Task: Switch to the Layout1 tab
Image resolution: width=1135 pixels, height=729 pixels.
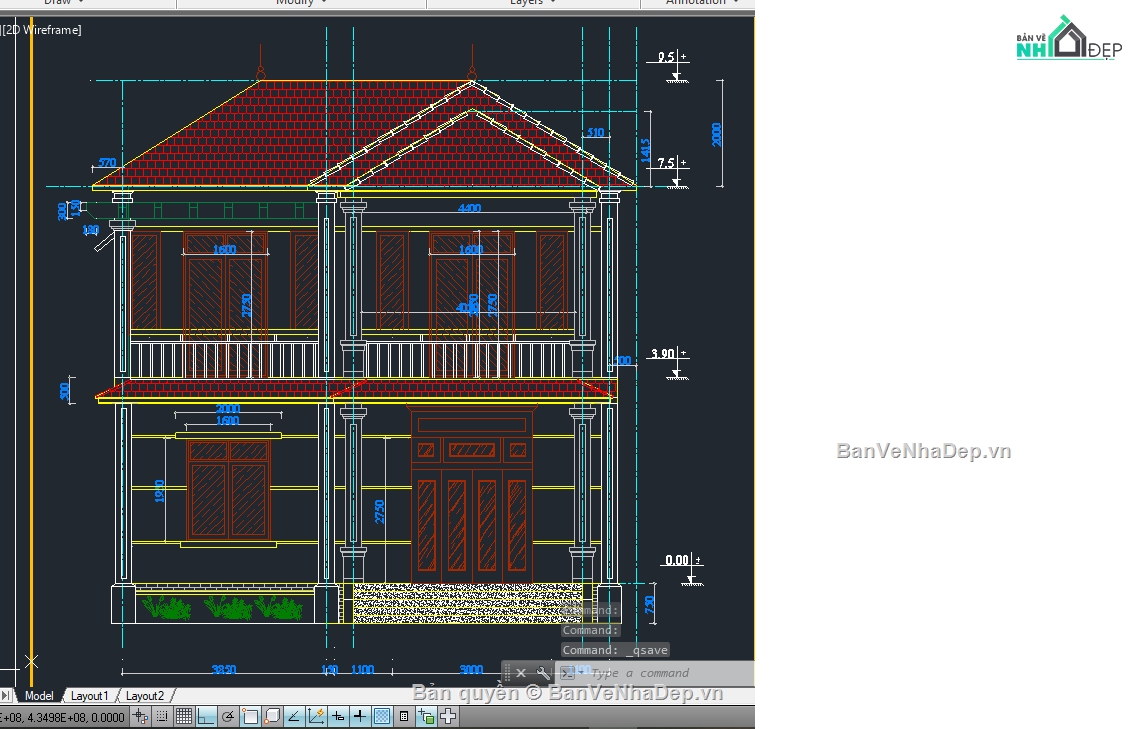Action: click(89, 696)
